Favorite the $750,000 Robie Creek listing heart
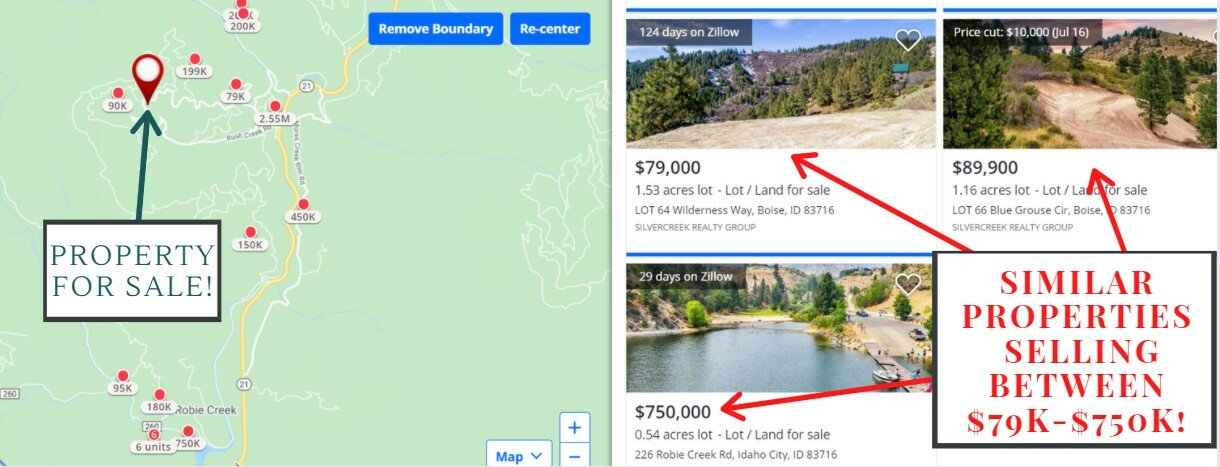This screenshot has width=1220, height=467. click(907, 284)
